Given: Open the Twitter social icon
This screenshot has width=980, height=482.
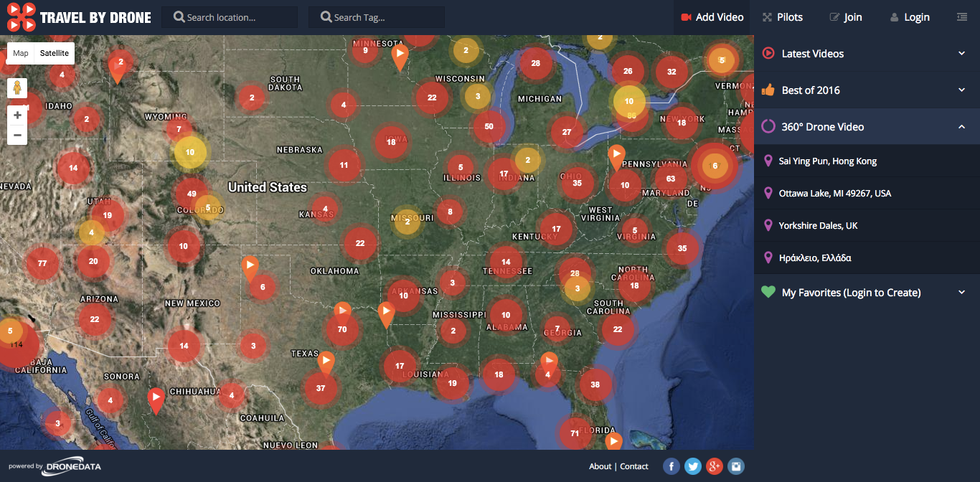Looking at the screenshot, I should [x=693, y=466].
